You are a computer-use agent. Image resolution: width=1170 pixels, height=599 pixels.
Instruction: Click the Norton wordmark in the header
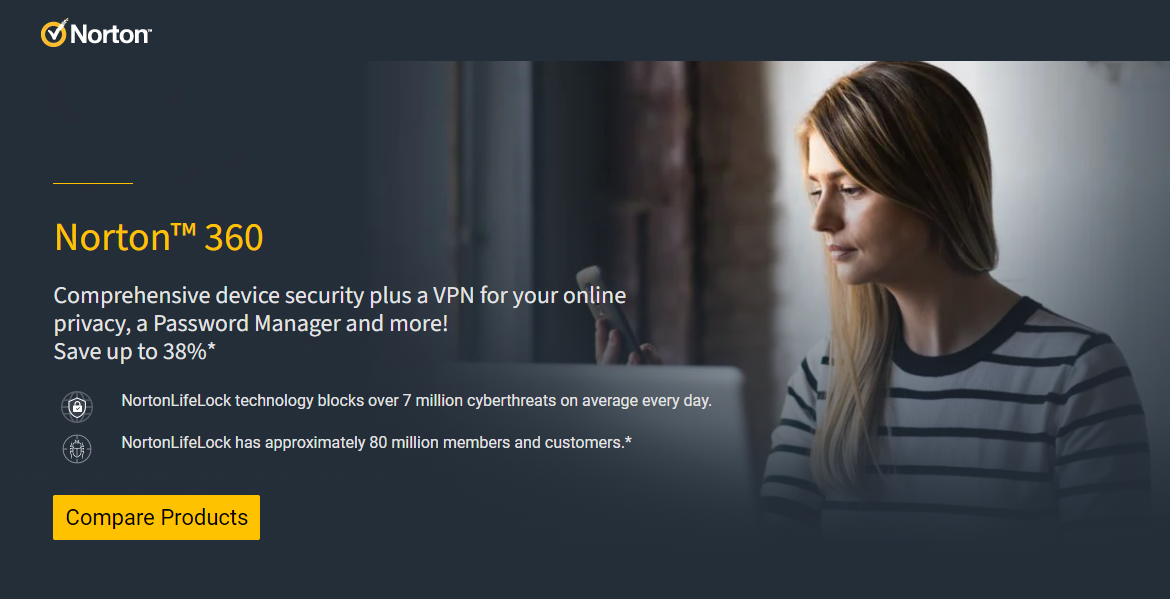110,34
